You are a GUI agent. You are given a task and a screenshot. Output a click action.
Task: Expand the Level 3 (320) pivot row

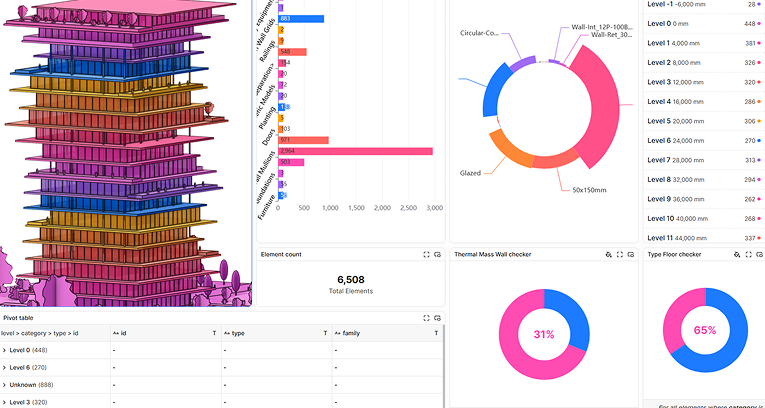tap(4, 402)
